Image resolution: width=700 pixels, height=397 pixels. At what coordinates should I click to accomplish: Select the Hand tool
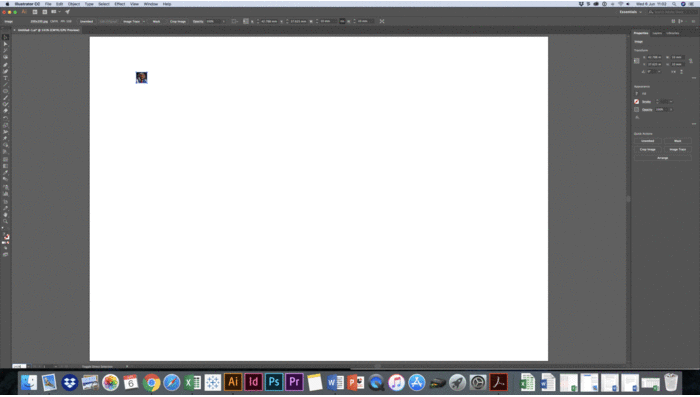tap(5, 215)
